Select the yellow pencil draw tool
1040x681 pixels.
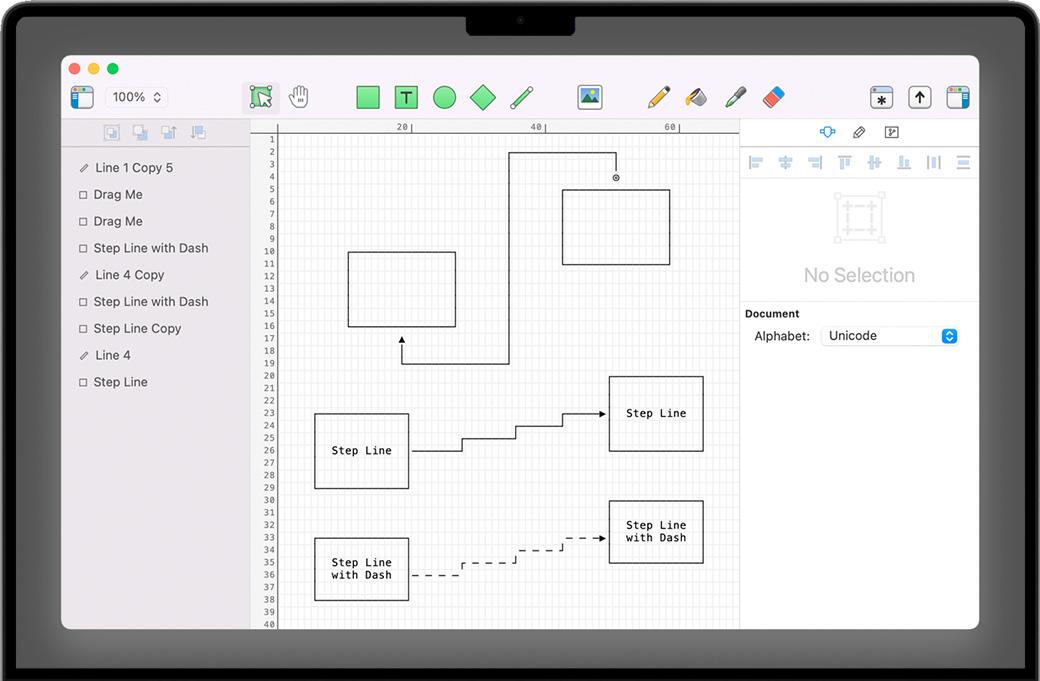tap(659, 97)
